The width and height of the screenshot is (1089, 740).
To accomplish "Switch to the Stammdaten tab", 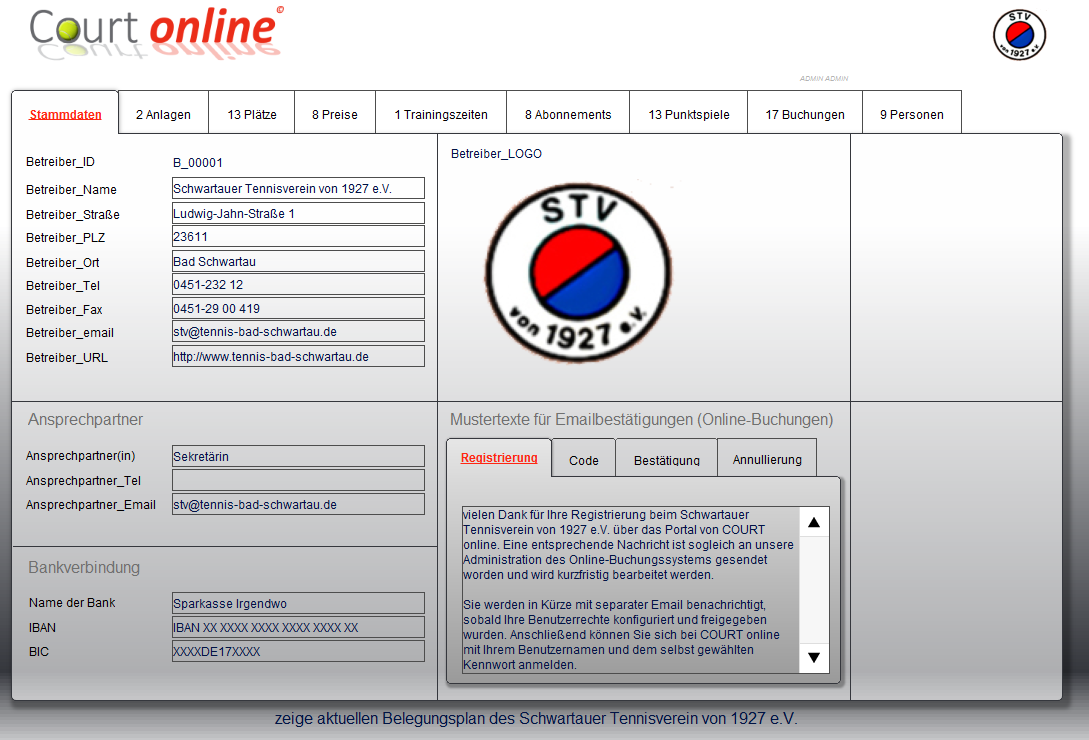I will point(65,115).
